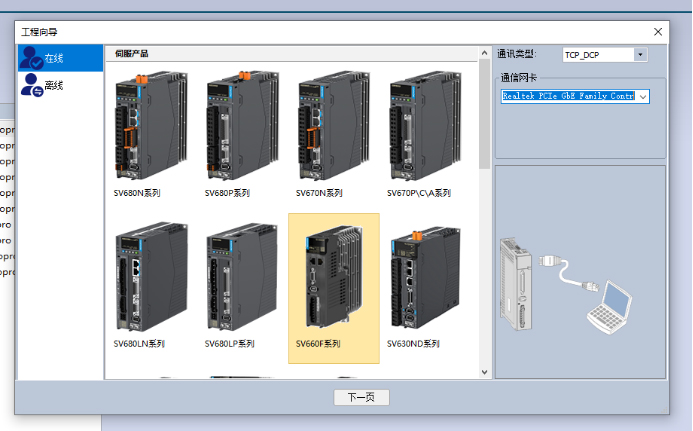
Task: Expand the 通信网卡 Realtek adapter dropdown
Action: click(x=643, y=96)
